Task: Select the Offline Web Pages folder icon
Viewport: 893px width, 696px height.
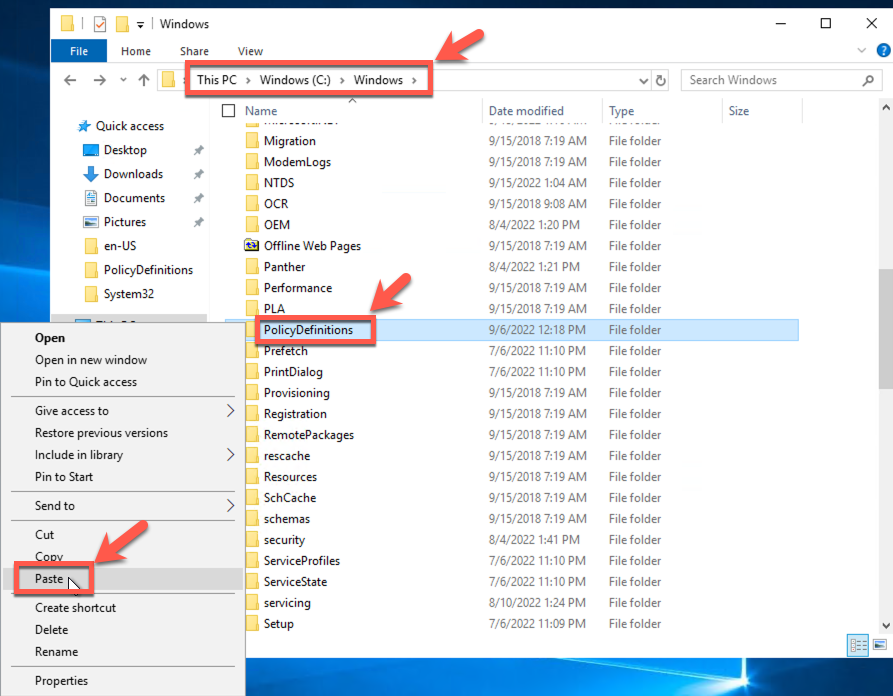Action: coord(252,246)
